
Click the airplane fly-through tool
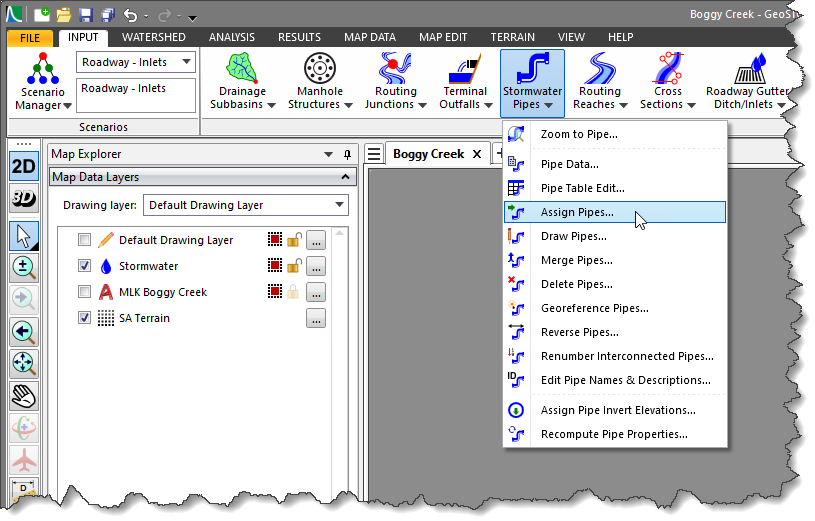[23, 460]
